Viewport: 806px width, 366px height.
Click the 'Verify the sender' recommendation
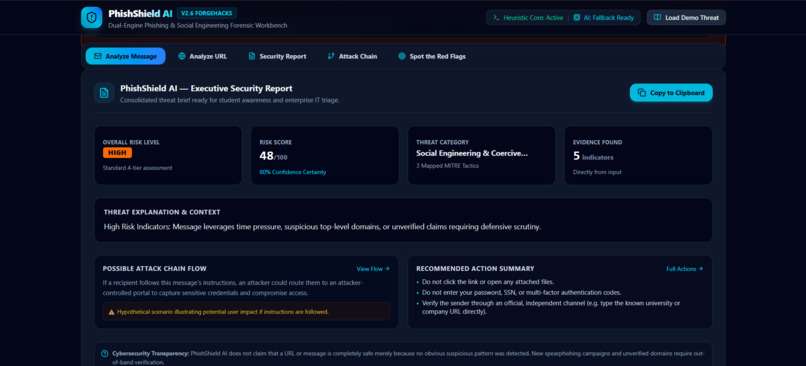coord(551,307)
